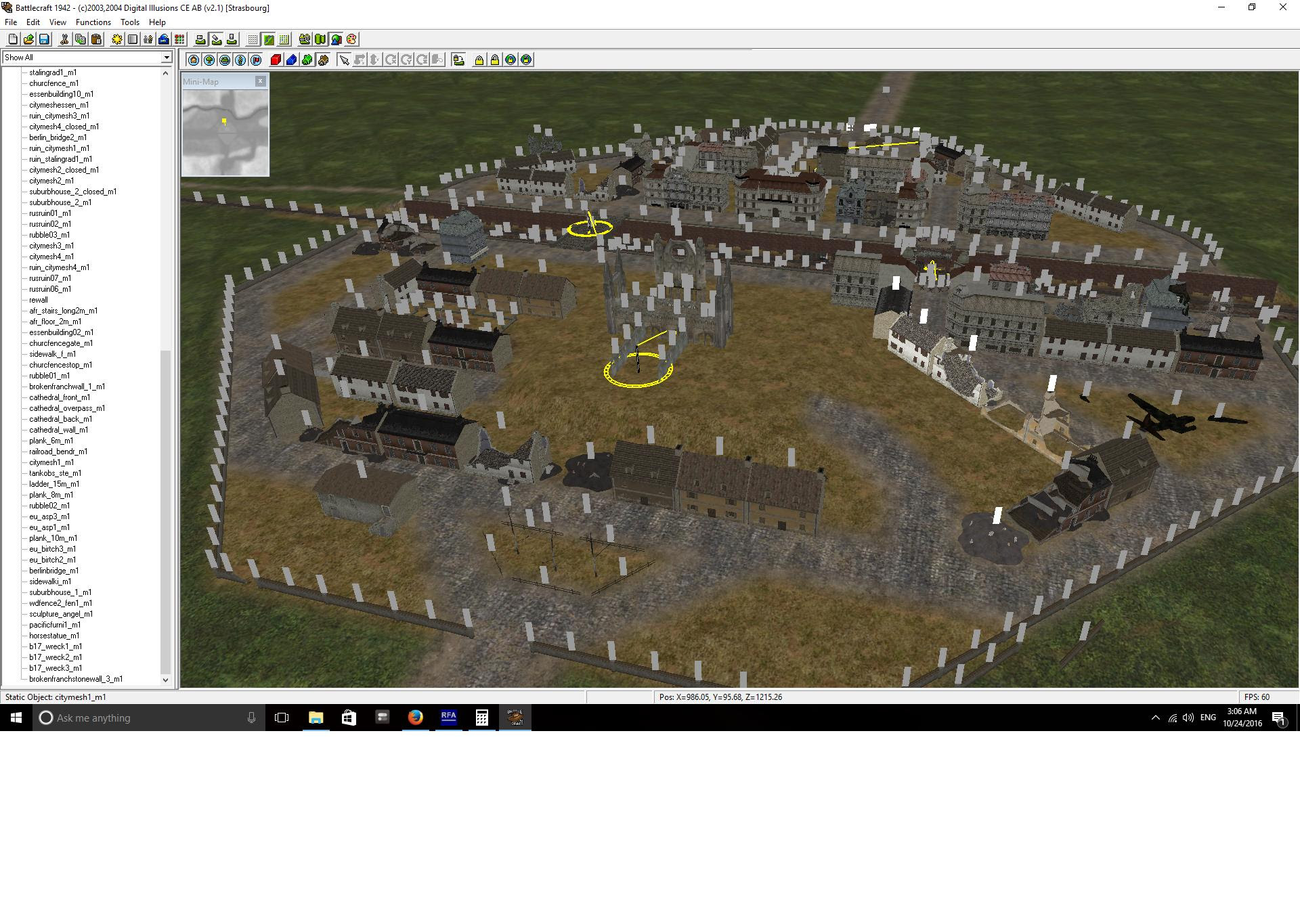1300x924 pixels.
Task: Toggle the green textured terrain view icon
Action: pos(268,39)
